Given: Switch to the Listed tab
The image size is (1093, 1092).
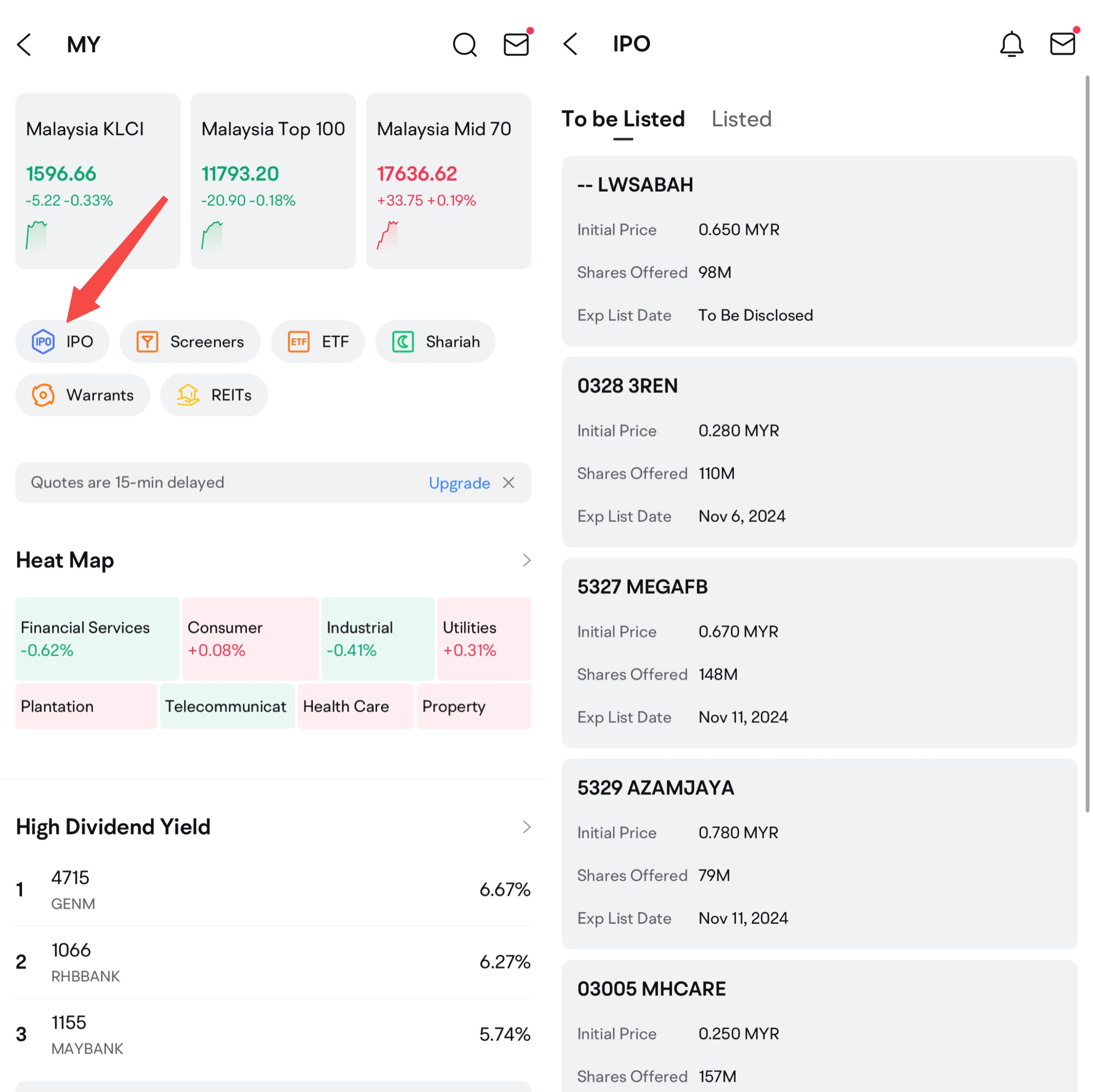Looking at the screenshot, I should coord(742,119).
